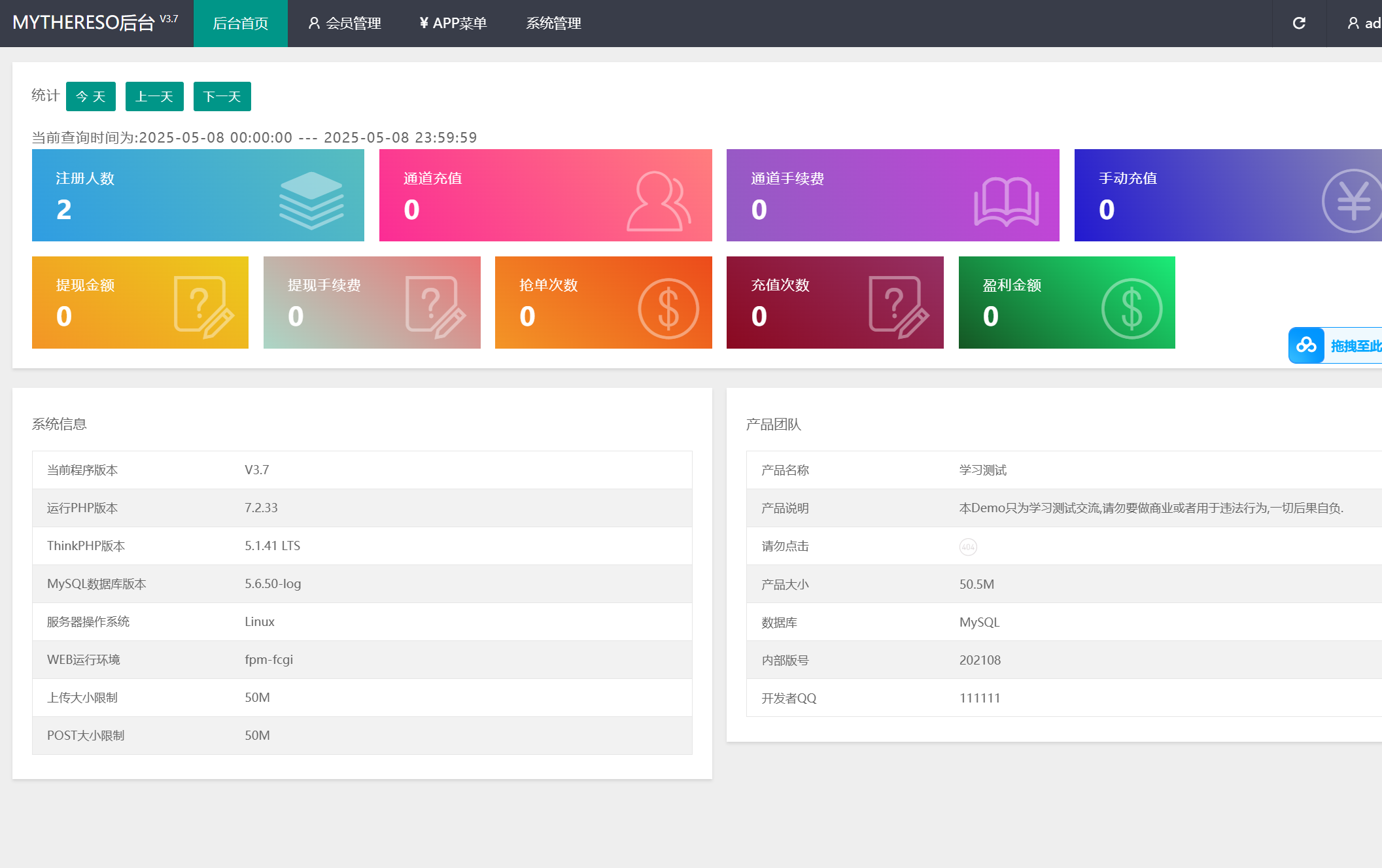Click the 下一天 button
This screenshot has width=1382, height=868.
222,97
